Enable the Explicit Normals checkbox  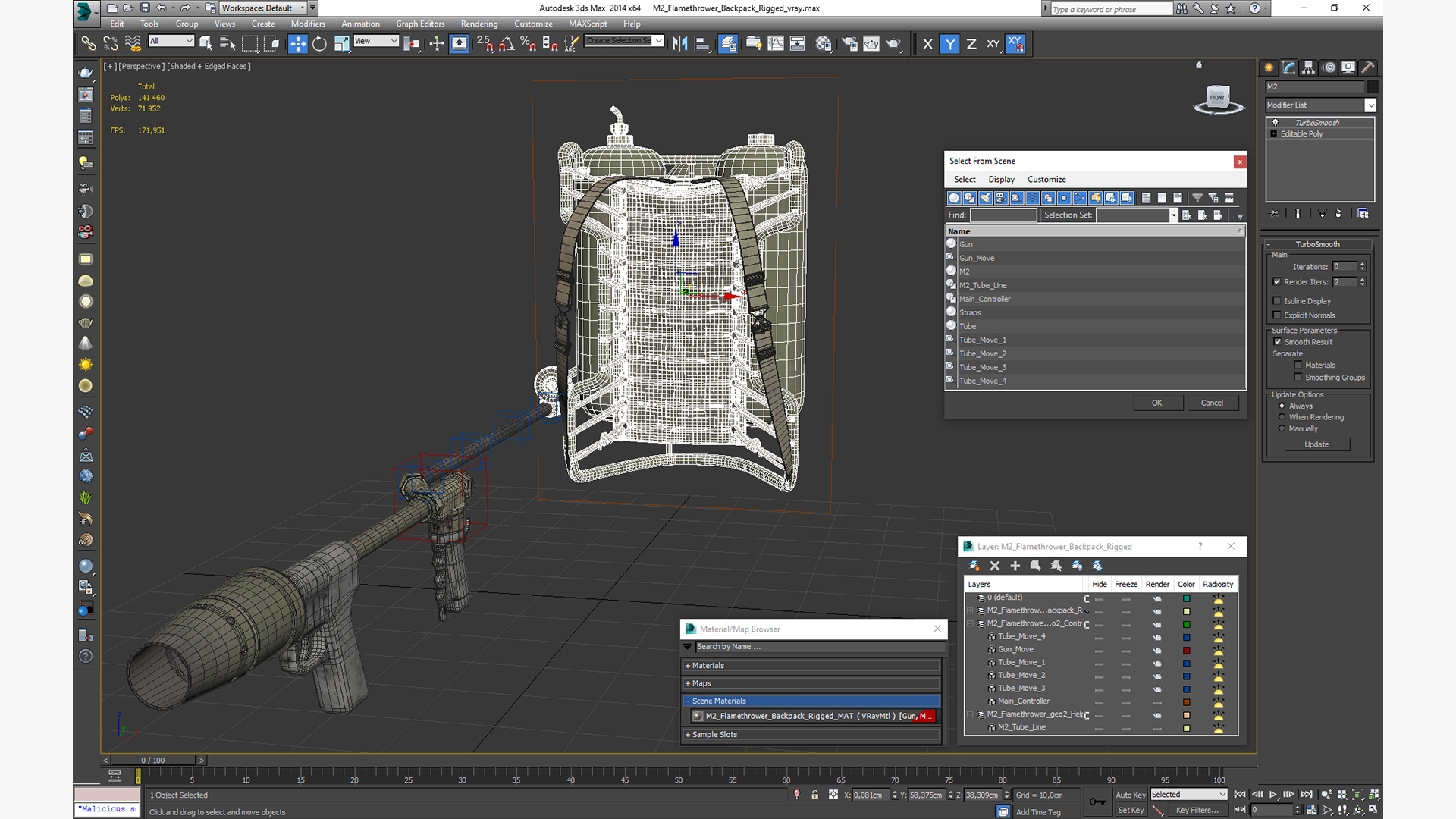point(1277,315)
